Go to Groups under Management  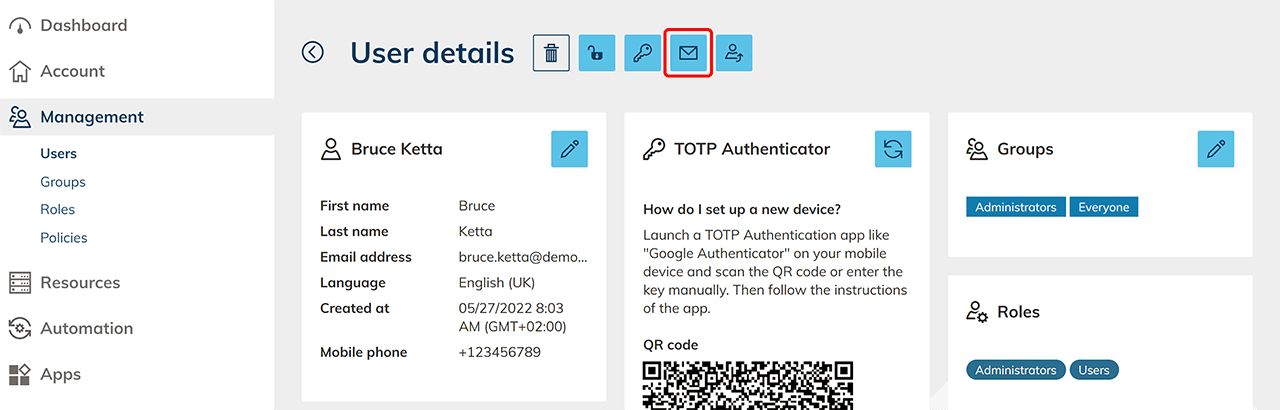[x=63, y=182]
